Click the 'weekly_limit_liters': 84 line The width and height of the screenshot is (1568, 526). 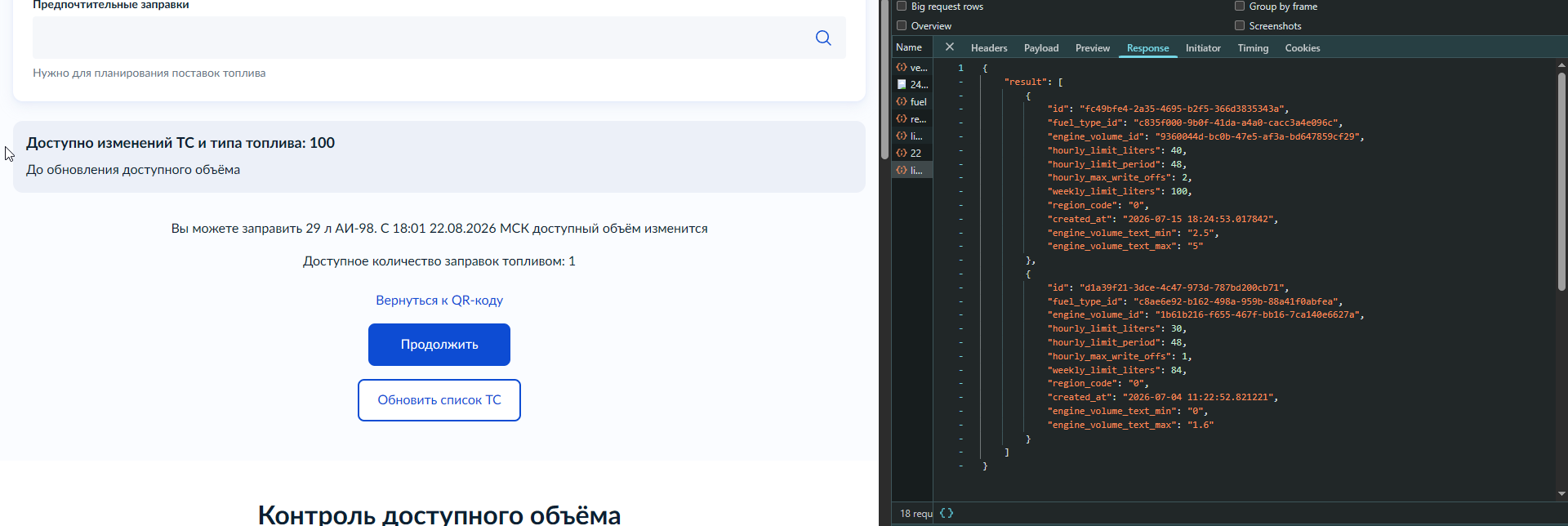pyautogui.click(x=1117, y=370)
